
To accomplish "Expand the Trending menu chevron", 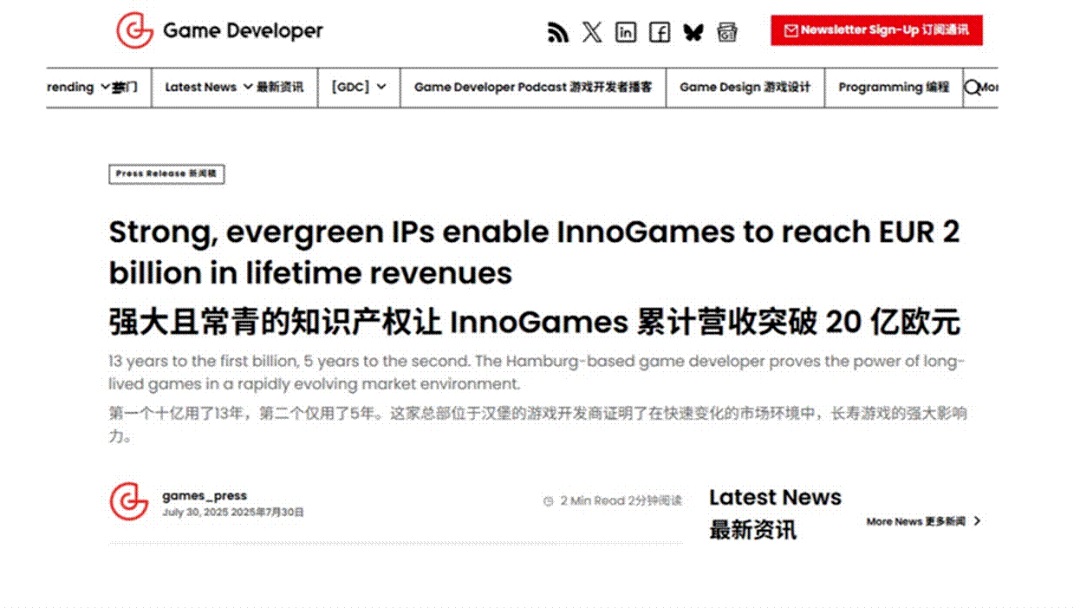I will click(x=105, y=87).
